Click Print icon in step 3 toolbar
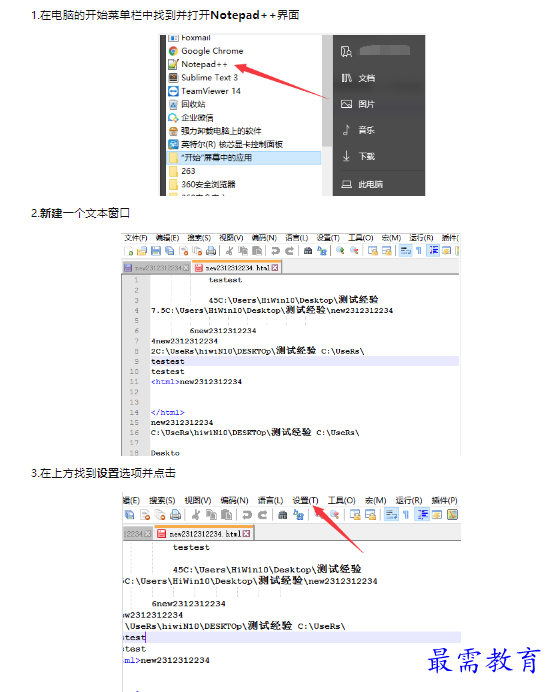Image resolution: width=549 pixels, height=692 pixels. pos(175,515)
